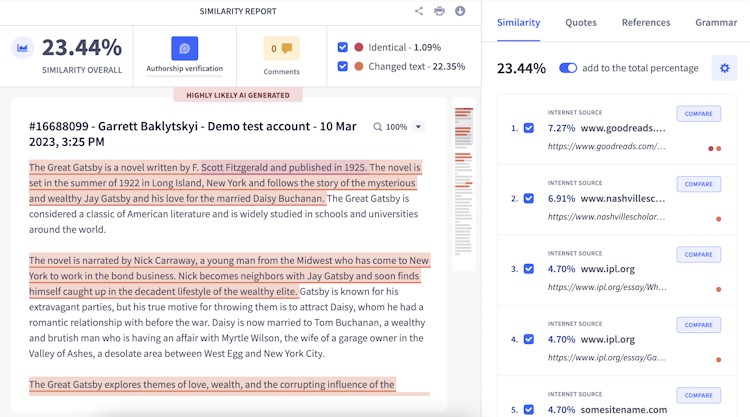The image size is (750, 417).
Task: Click the red Identical color dot
Action: pos(359,47)
